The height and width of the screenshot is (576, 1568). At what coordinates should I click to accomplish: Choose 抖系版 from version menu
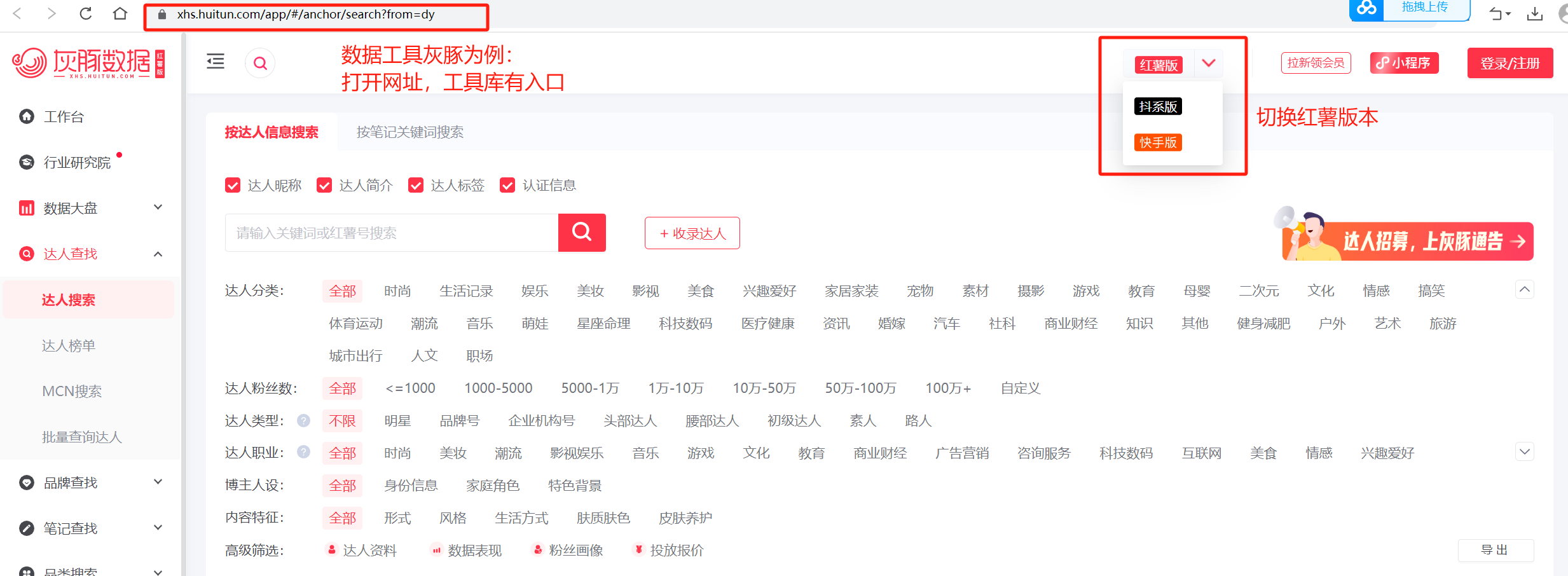1158,106
